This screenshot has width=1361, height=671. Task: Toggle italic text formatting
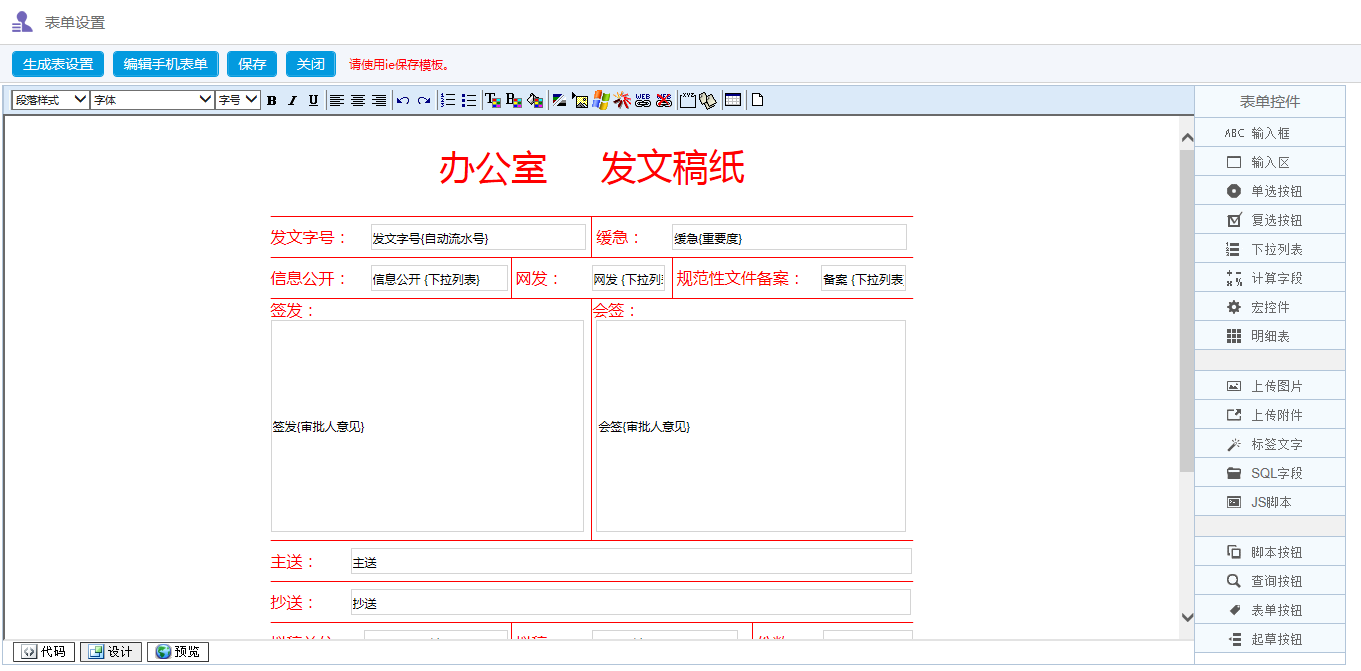292,100
